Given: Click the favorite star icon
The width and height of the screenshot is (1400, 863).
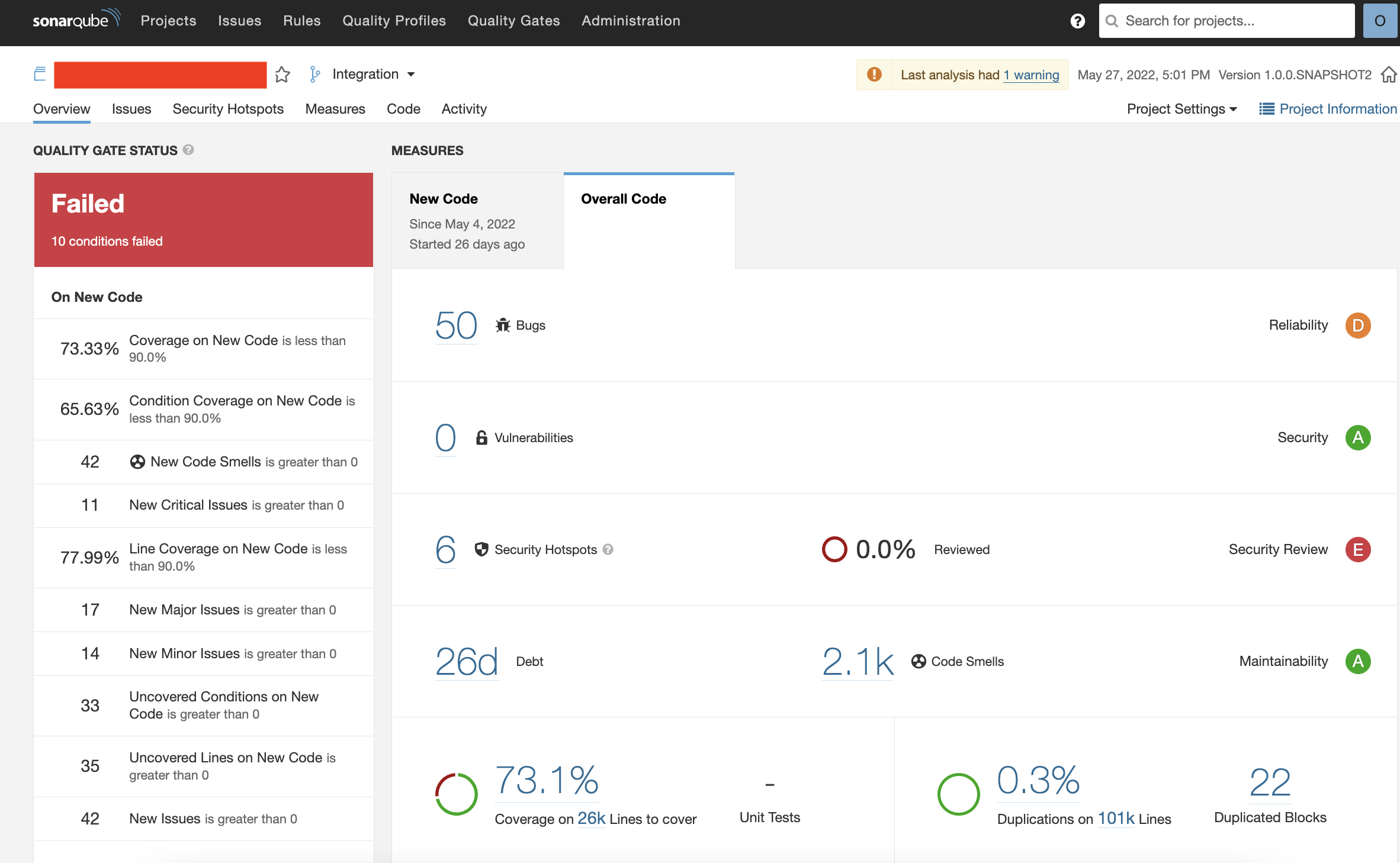Looking at the screenshot, I should tap(282, 75).
